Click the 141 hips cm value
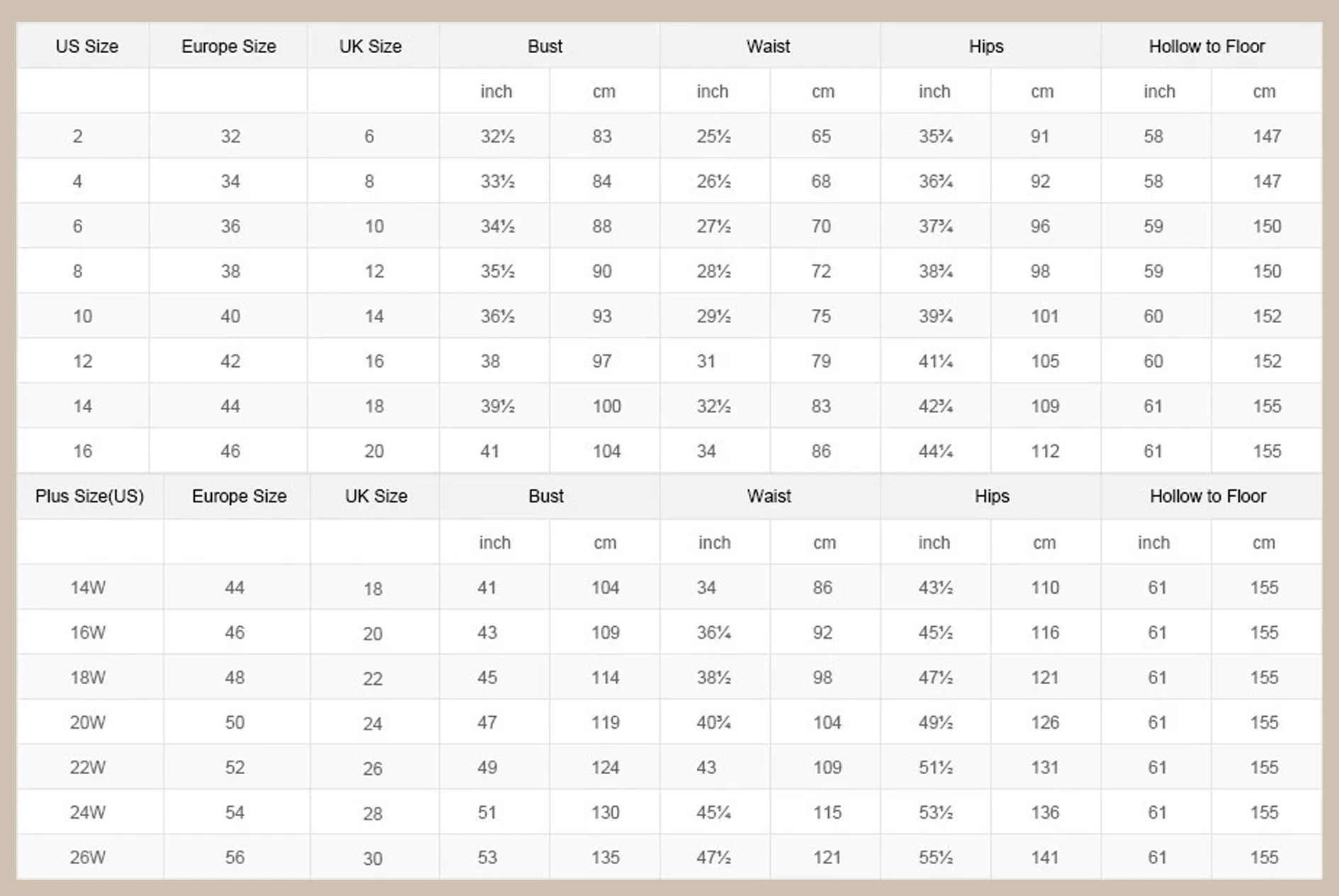 pos(1045,857)
